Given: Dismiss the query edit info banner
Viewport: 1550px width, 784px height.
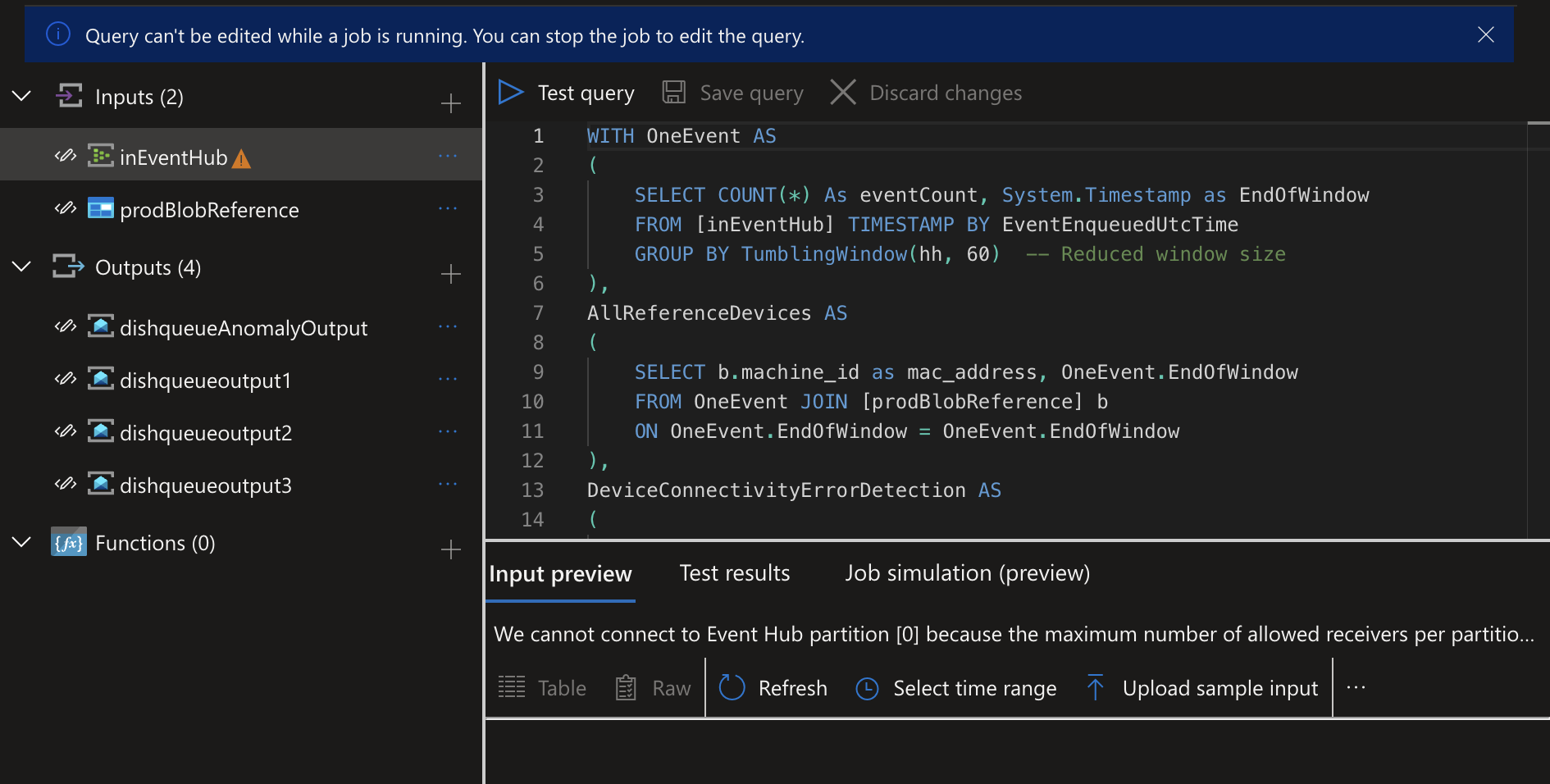Looking at the screenshot, I should tap(1485, 35).
